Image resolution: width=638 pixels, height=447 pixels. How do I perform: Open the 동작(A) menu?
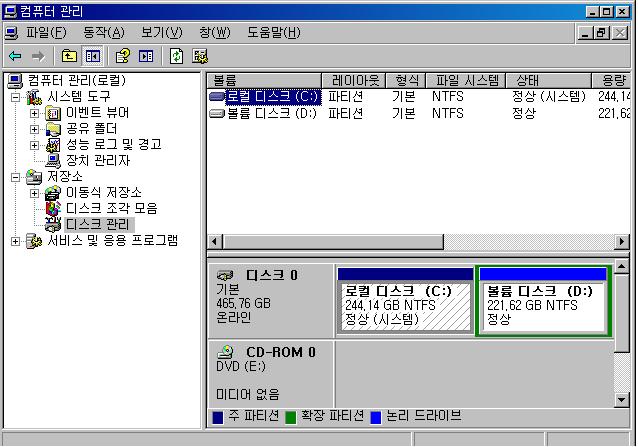pos(103,33)
